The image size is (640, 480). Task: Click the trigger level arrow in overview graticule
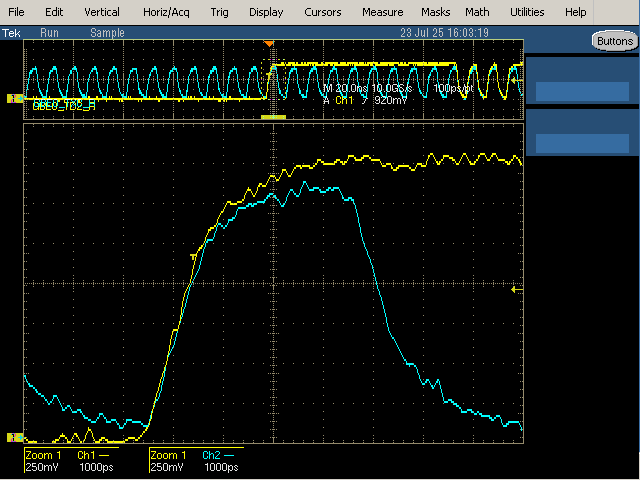[517, 81]
